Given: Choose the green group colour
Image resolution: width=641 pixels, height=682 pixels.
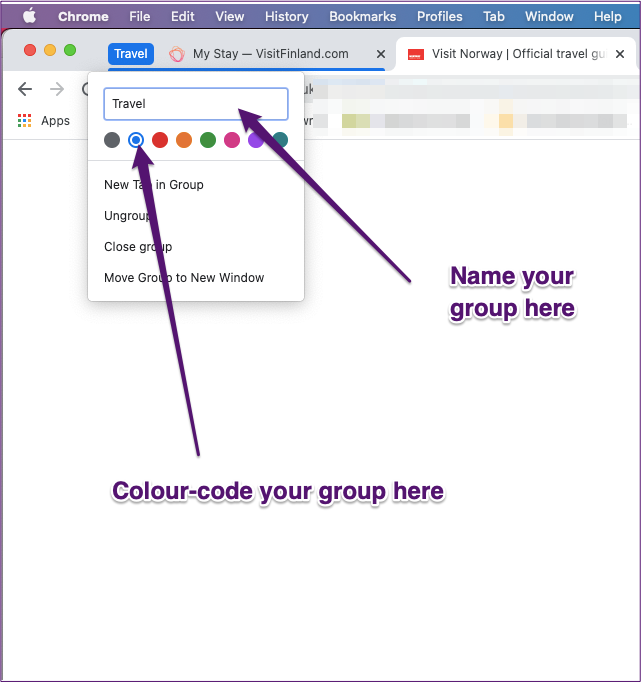Looking at the screenshot, I should click(x=208, y=140).
